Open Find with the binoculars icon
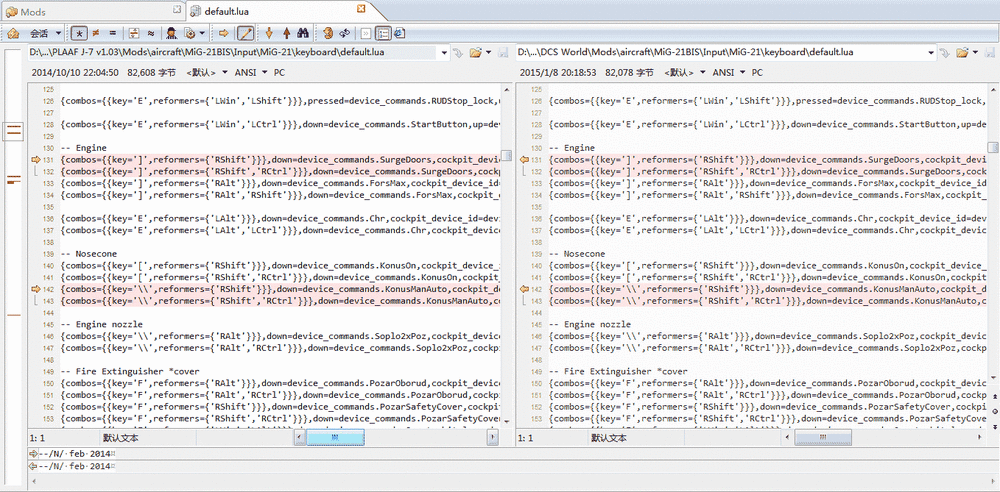 (304, 33)
